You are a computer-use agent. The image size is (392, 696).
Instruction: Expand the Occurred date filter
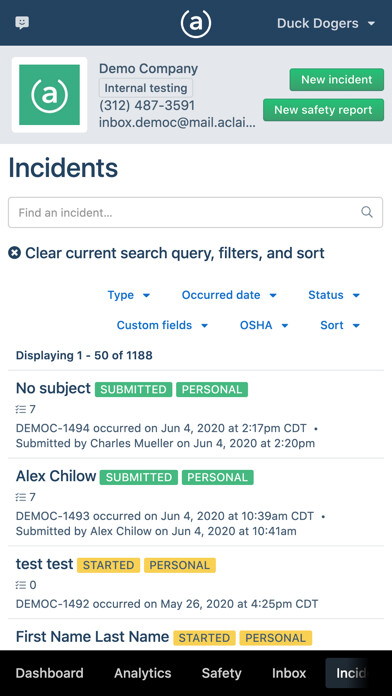[229, 295]
